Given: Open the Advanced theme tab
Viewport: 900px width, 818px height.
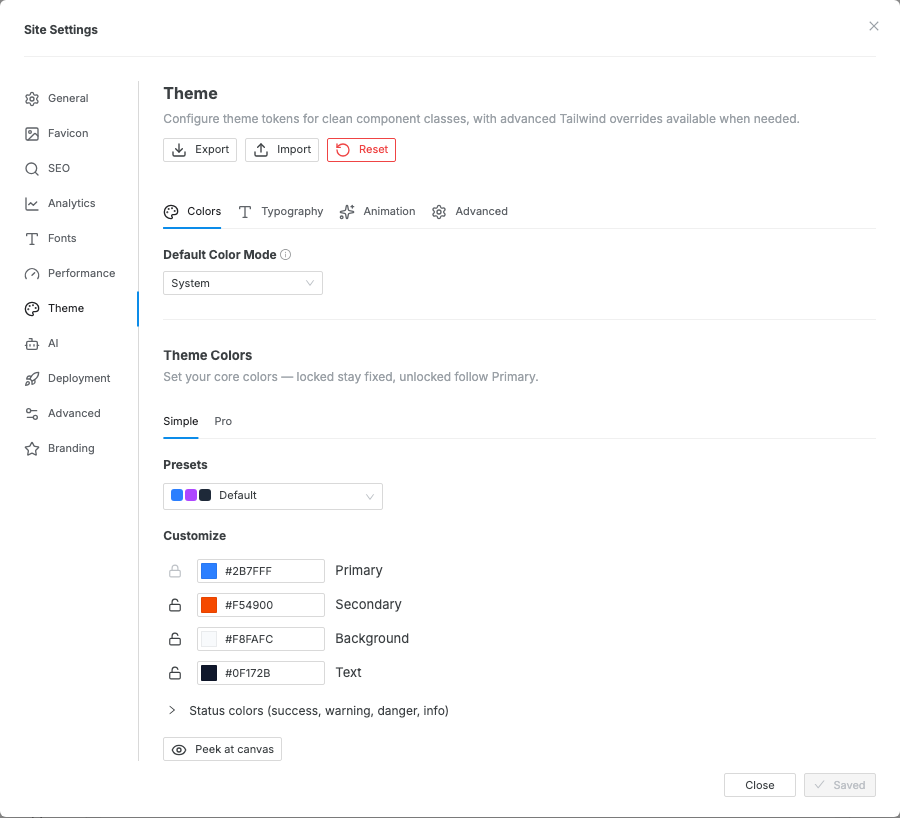Looking at the screenshot, I should click(x=470, y=212).
